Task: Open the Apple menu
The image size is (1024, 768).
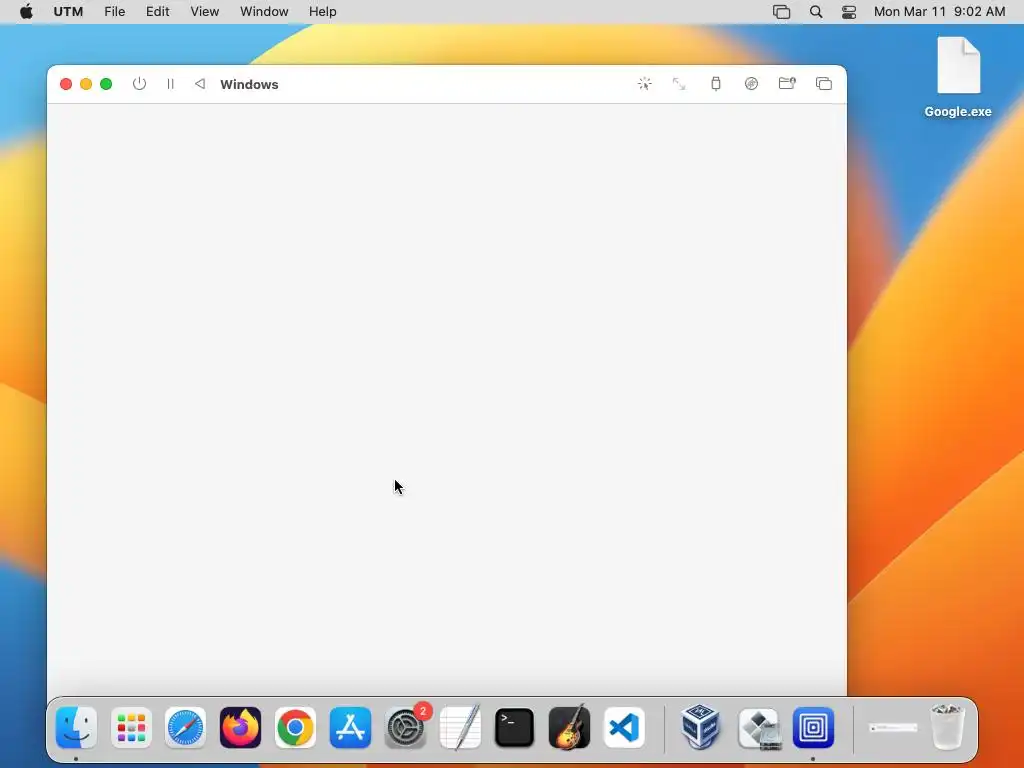Action: tap(26, 11)
